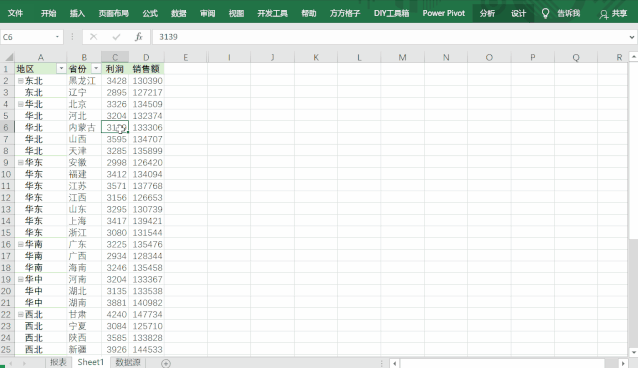The image size is (638, 368).
Task: Open the 地区 filter dropdown
Action: click(x=61, y=68)
